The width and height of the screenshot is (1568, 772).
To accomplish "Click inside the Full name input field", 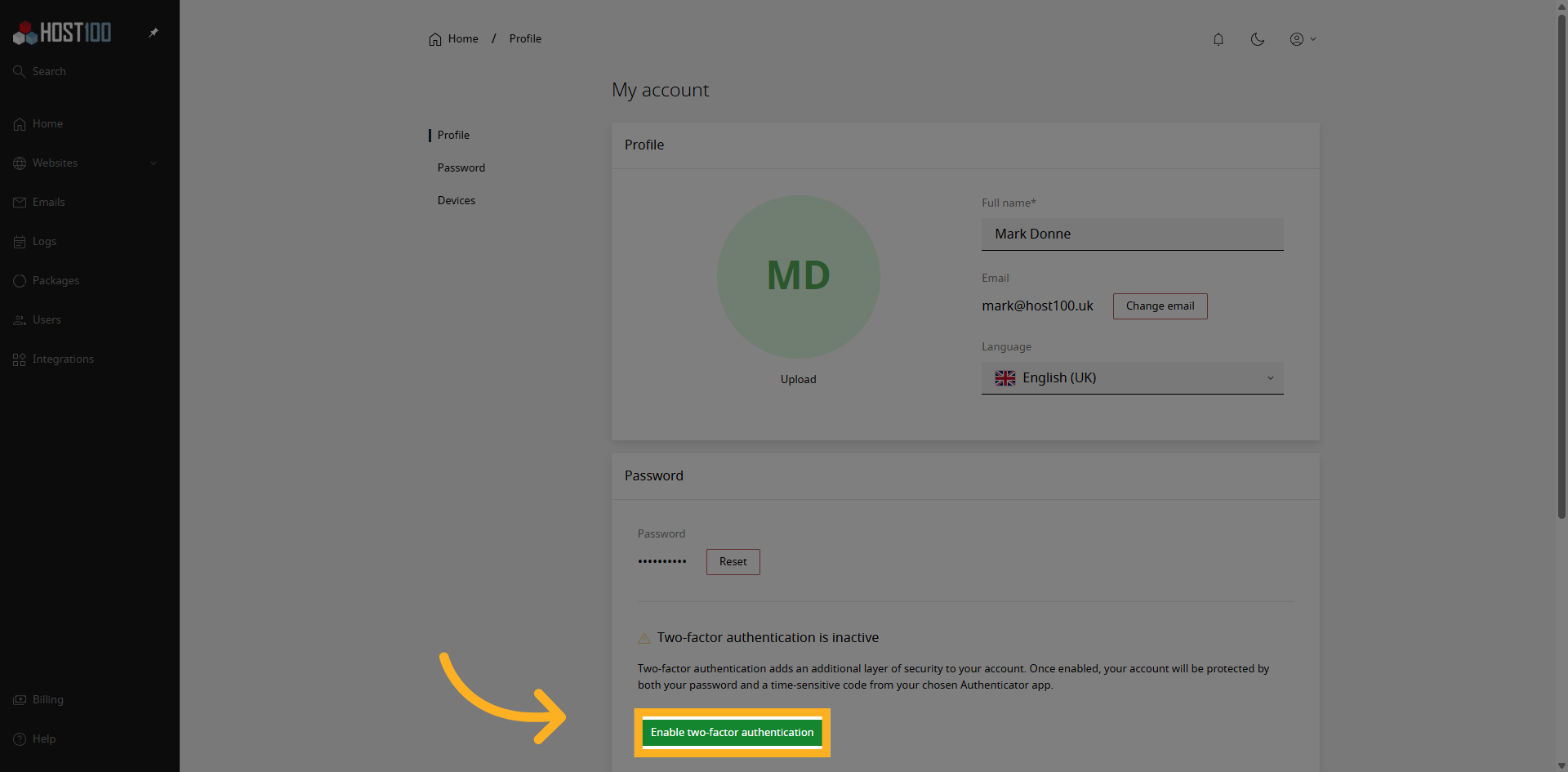I will [x=1131, y=234].
